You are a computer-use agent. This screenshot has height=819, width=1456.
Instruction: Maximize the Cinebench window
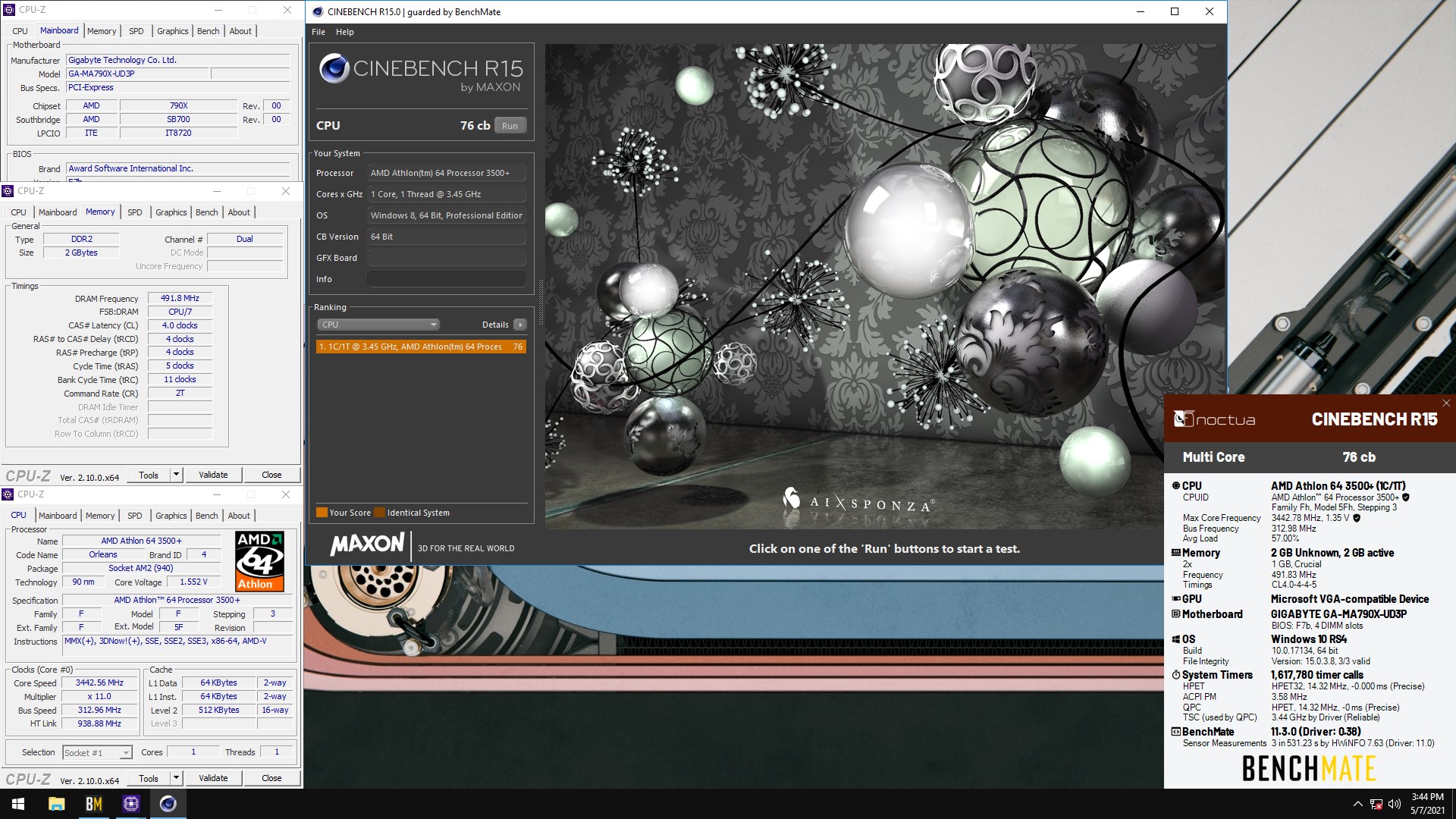[x=1175, y=11]
